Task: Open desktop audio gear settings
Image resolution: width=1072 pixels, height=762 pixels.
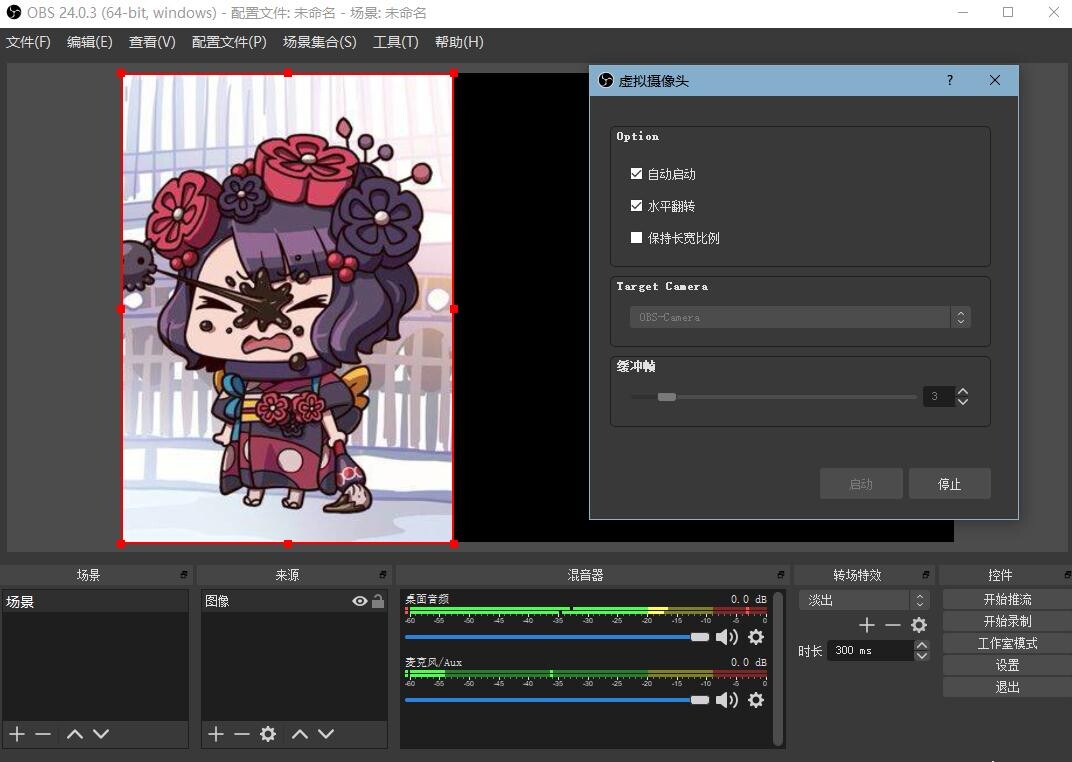Action: (x=756, y=637)
